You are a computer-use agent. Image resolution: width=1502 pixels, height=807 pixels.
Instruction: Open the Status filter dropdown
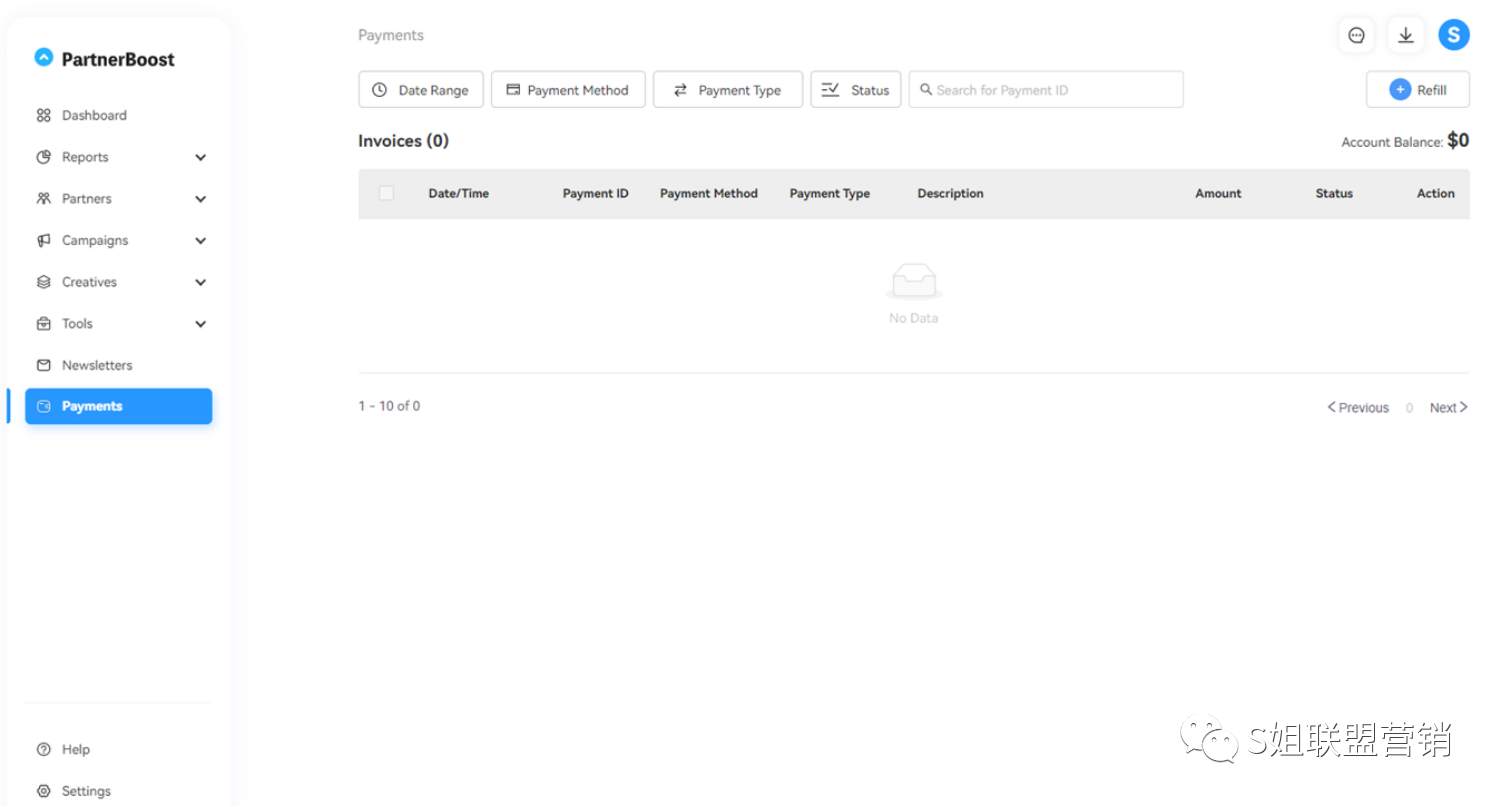856,90
